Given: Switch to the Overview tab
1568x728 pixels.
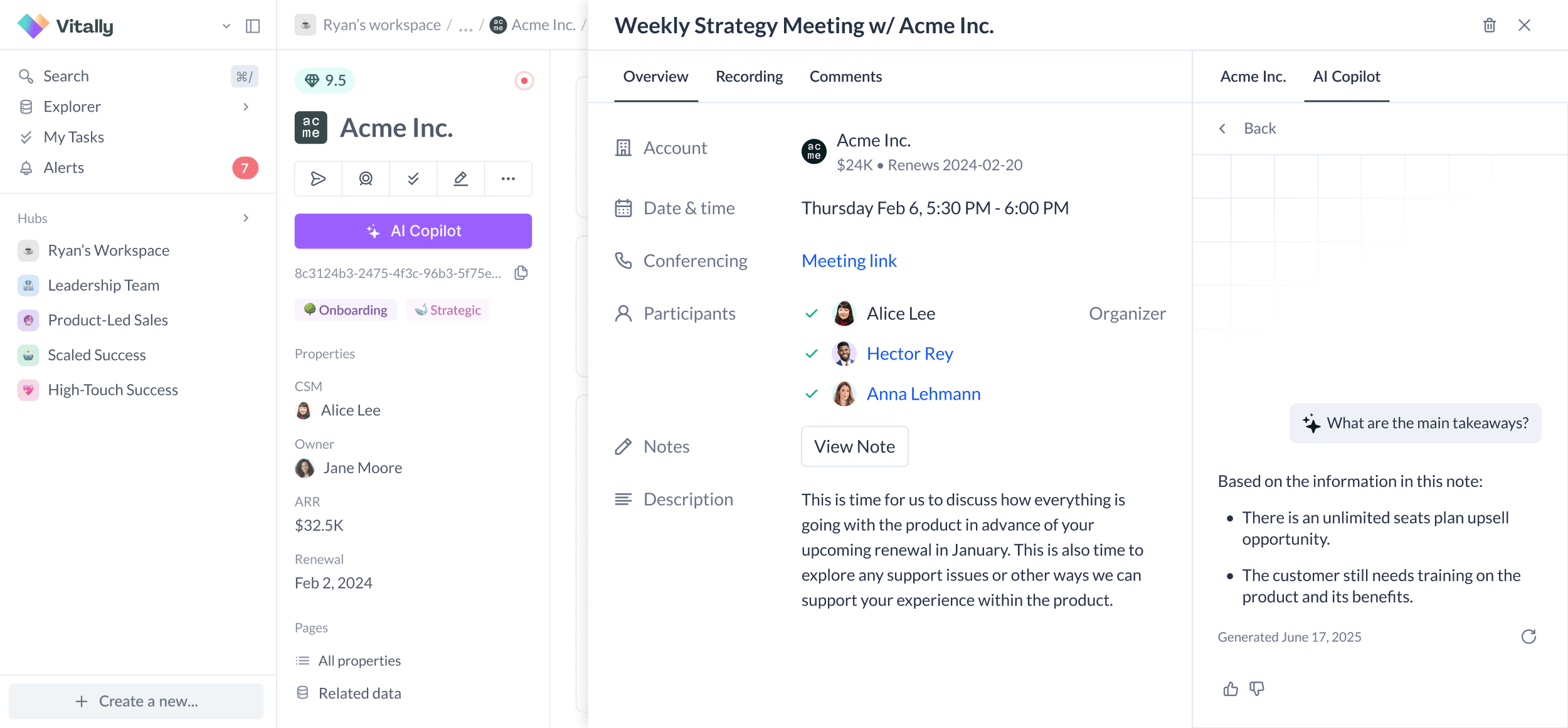Looking at the screenshot, I should pyautogui.click(x=655, y=77).
